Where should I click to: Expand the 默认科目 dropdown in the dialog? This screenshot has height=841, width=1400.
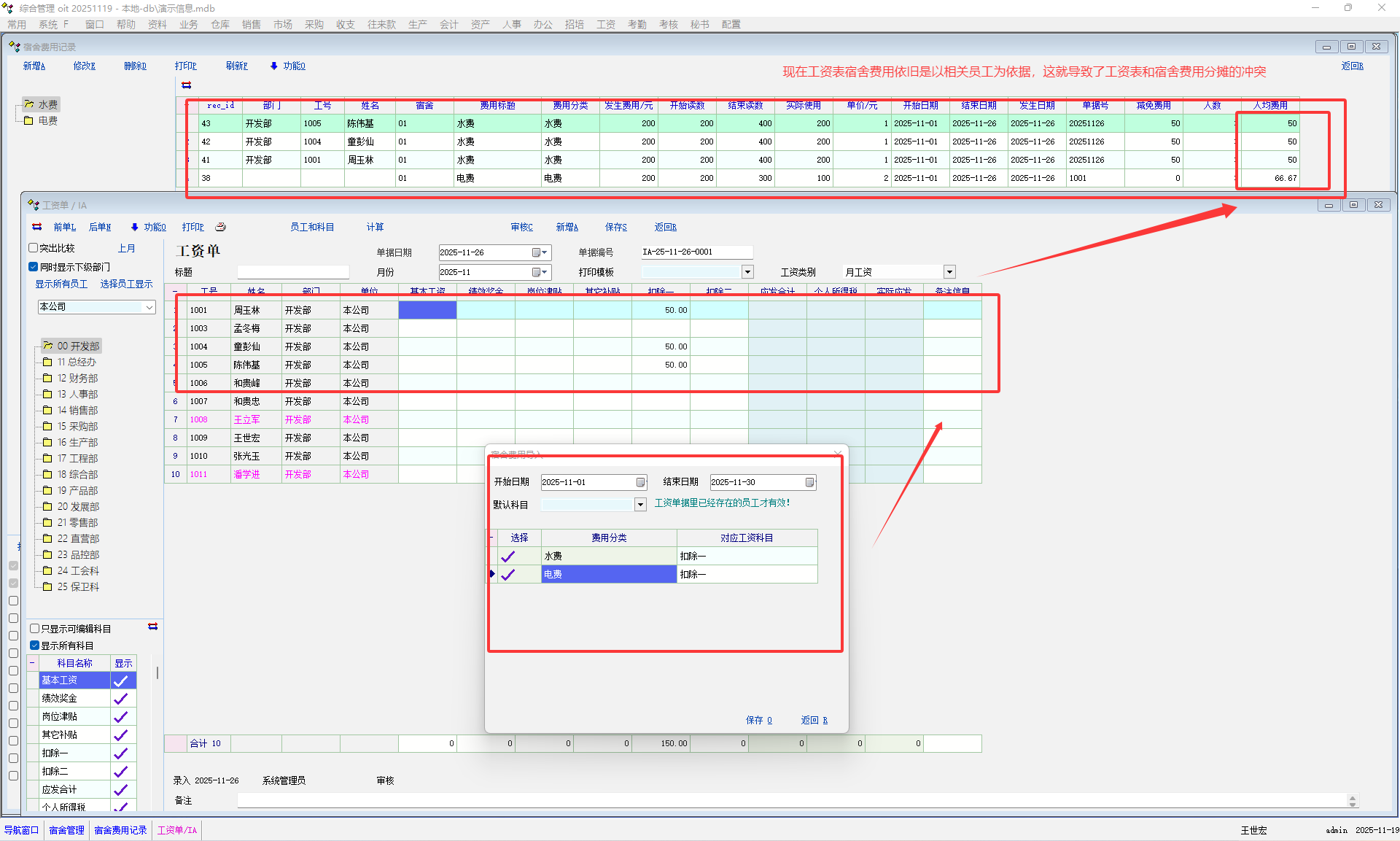(640, 505)
